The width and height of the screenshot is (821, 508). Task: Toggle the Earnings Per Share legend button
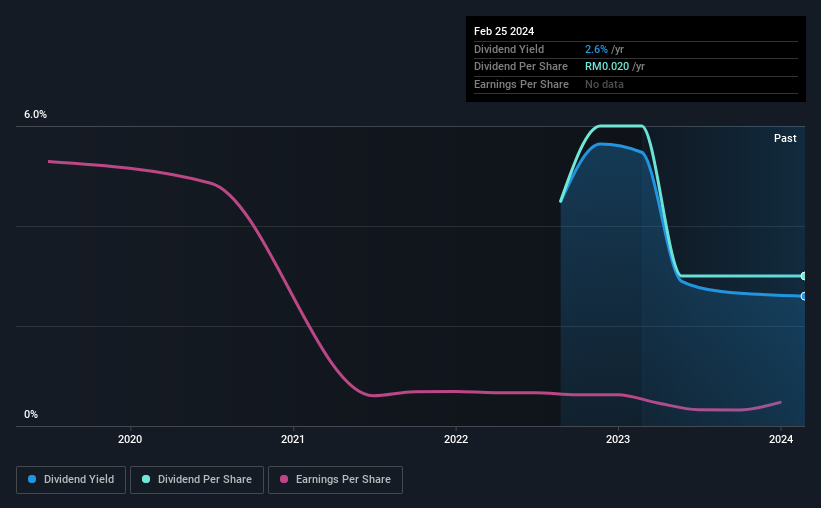[x=335, y=480]
